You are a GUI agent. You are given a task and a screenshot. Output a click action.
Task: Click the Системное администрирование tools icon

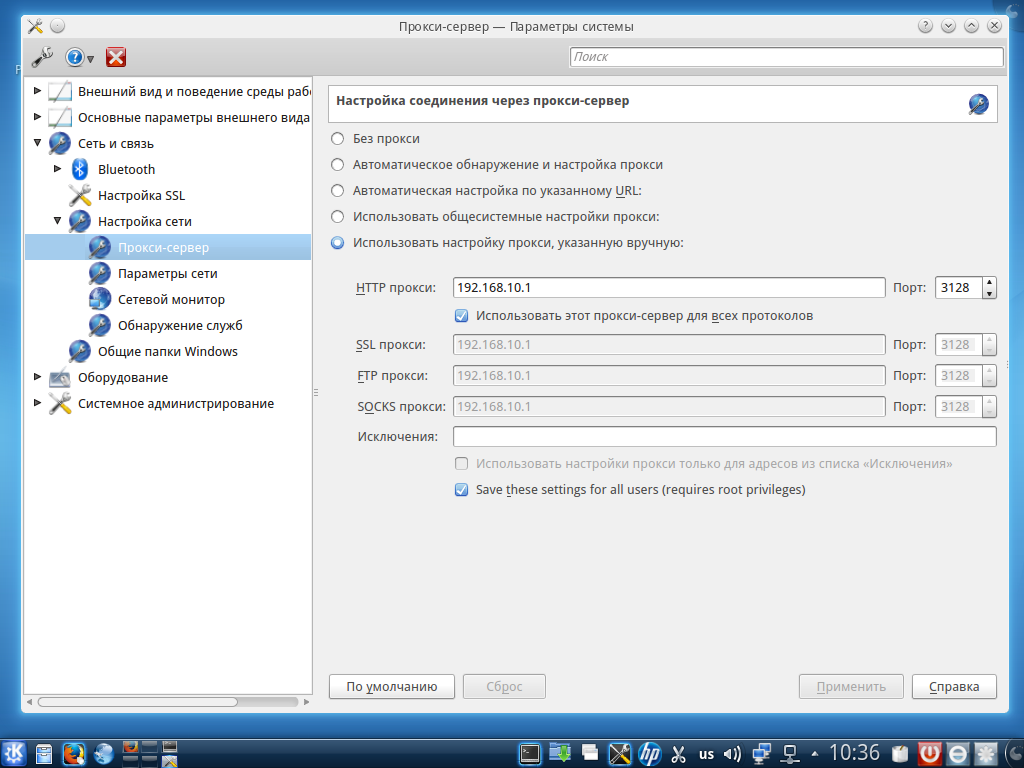tap(59, 404)
